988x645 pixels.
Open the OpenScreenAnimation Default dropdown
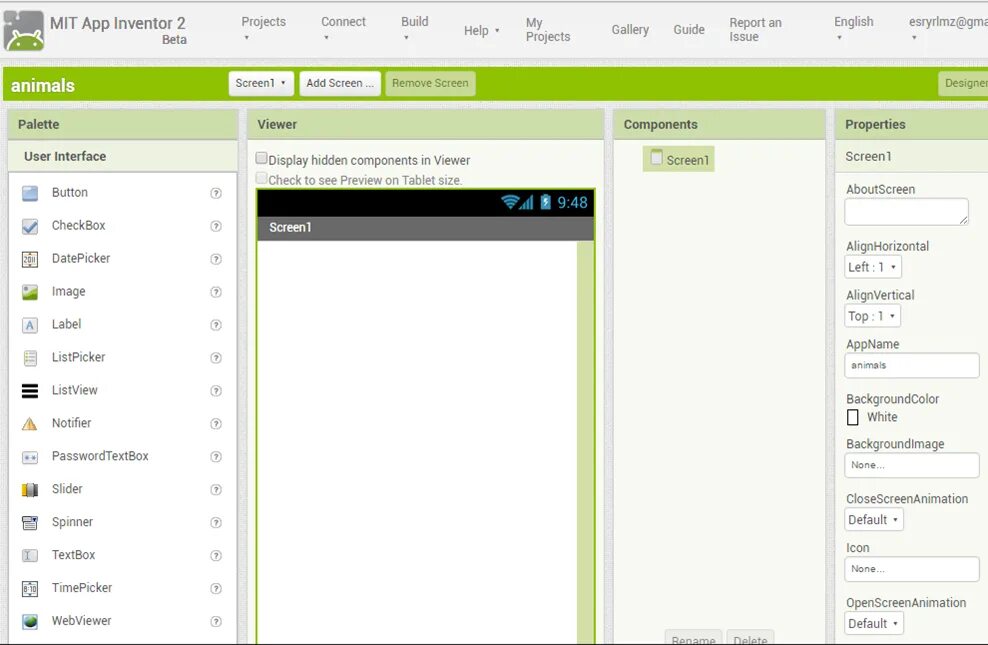coord(874,624)
